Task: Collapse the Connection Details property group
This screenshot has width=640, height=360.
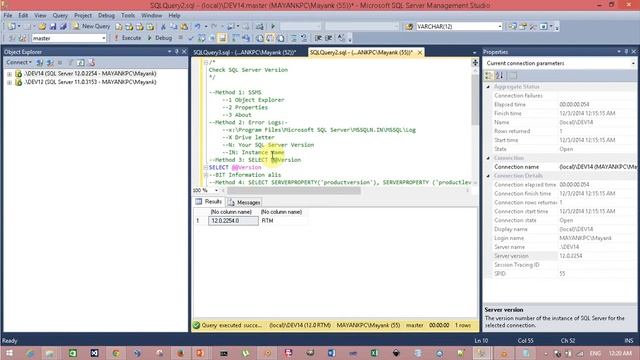Action: pyautogui.click(x=488, y=176)
